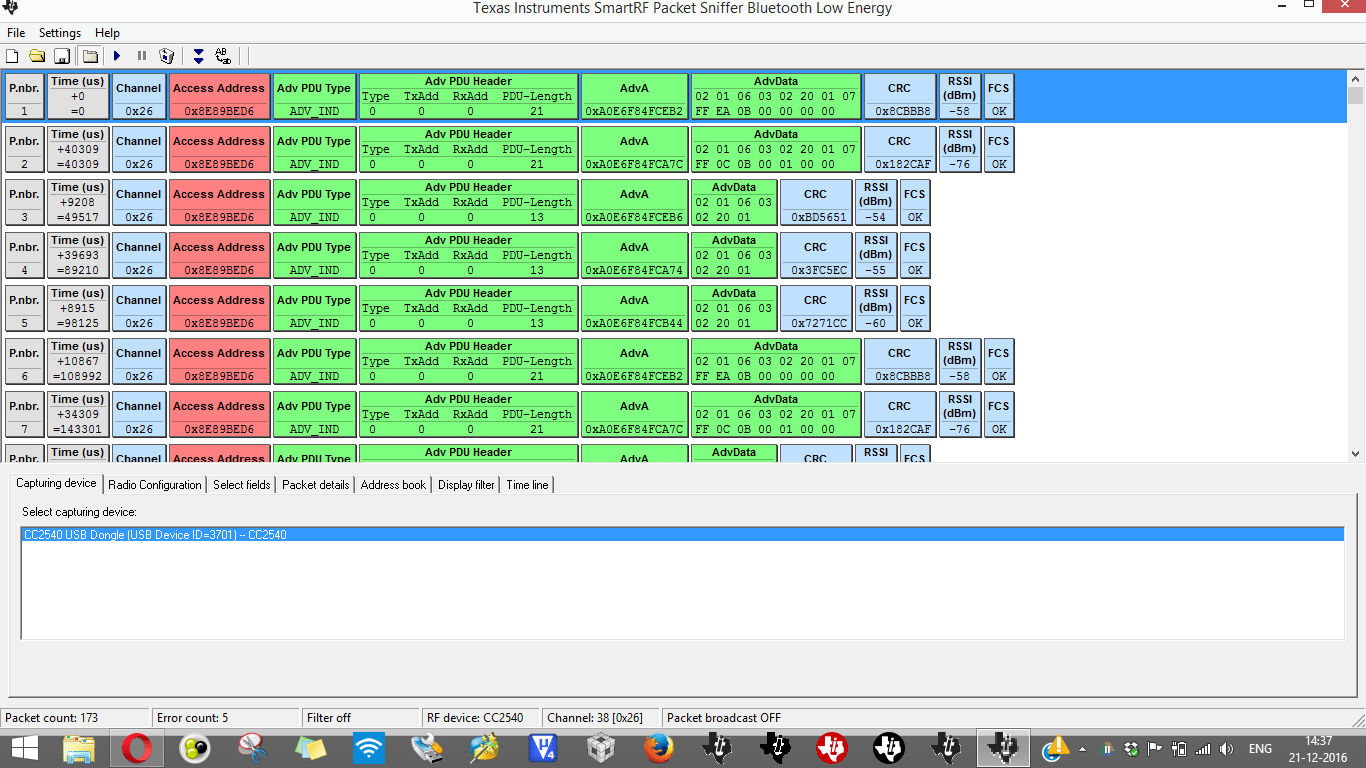
Task: Click the network signal bars tray icon
Action: coord(1203,749)
